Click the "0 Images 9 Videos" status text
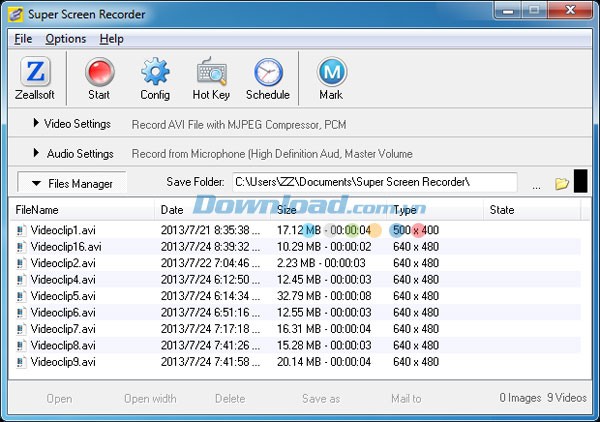The height and width of the screenshot is (422, 600). 543,398
